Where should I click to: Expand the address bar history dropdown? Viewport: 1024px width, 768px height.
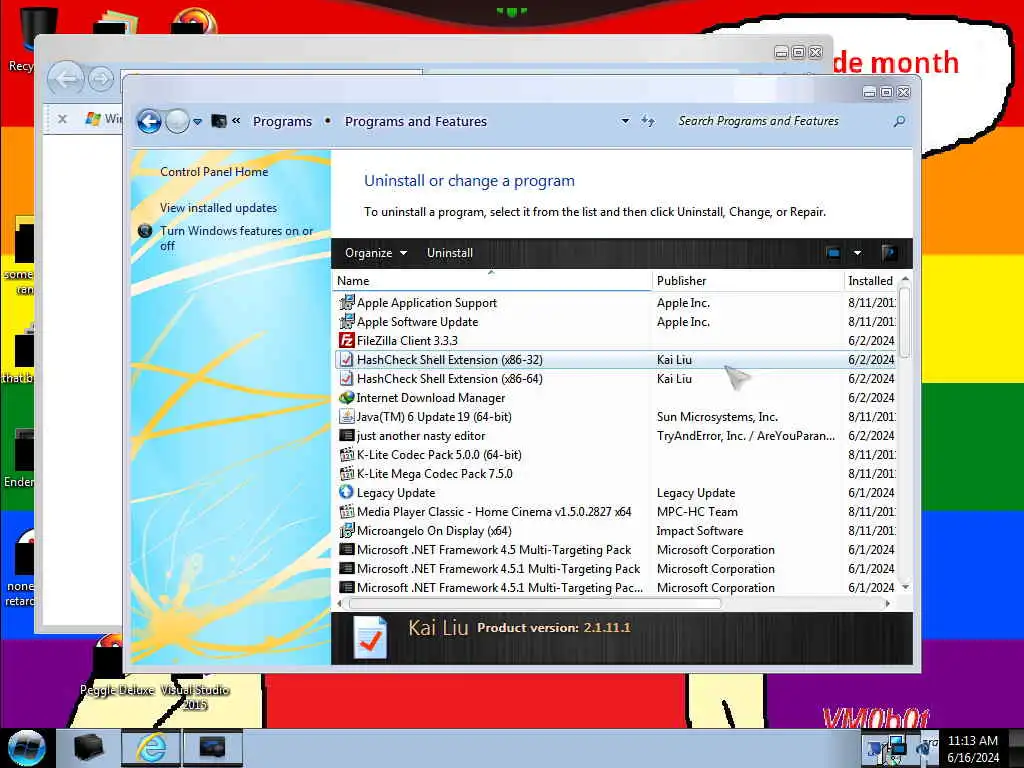pos(625,121)
